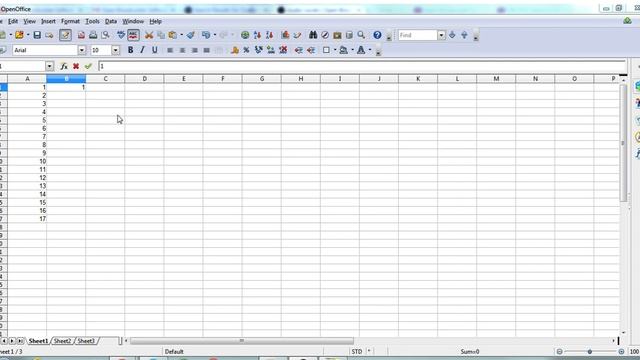Screen dimensions: 640x360
Task: Justify cell content
Action: coord(207,50)
